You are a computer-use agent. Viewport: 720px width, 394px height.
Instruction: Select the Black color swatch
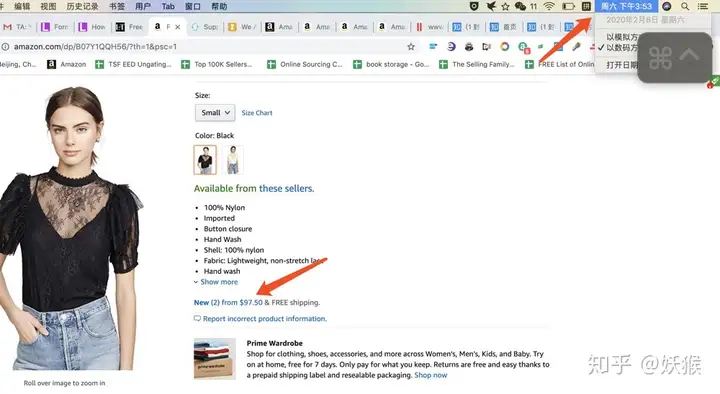coord(205,160)
